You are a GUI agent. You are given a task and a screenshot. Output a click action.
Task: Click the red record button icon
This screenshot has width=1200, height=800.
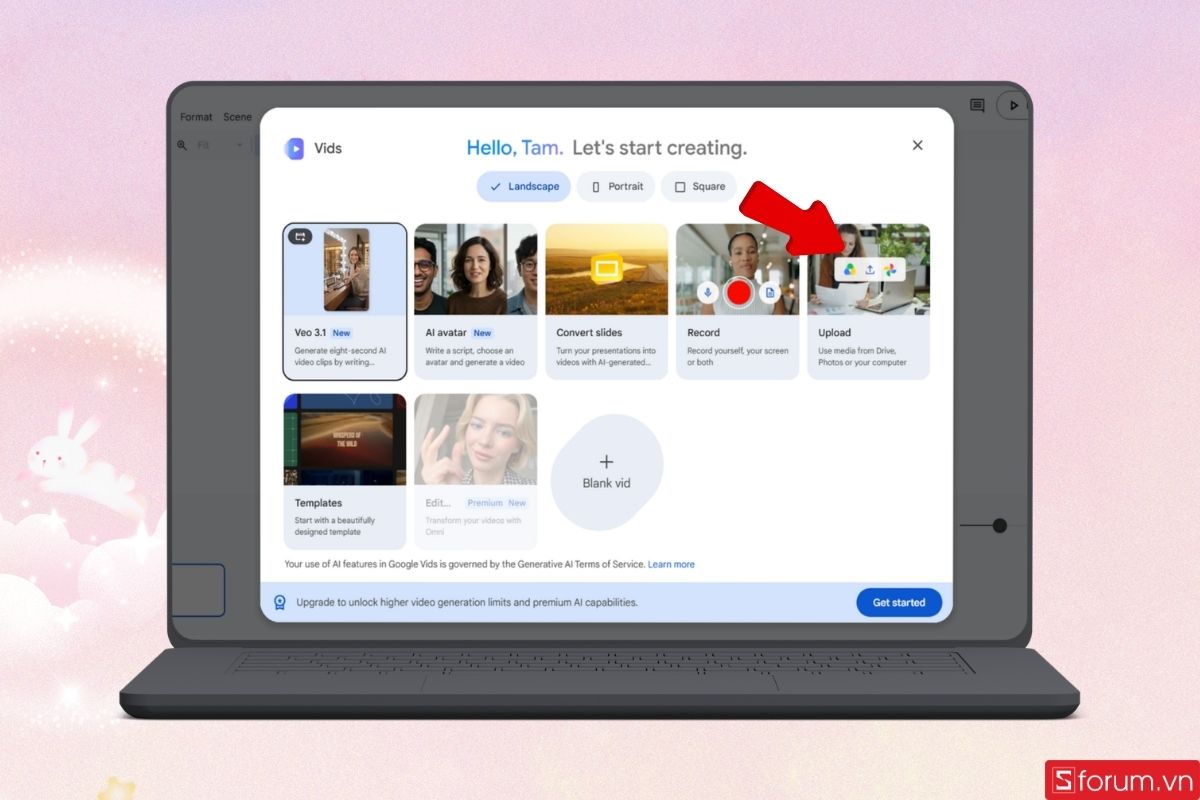click(x=738, y=292)
